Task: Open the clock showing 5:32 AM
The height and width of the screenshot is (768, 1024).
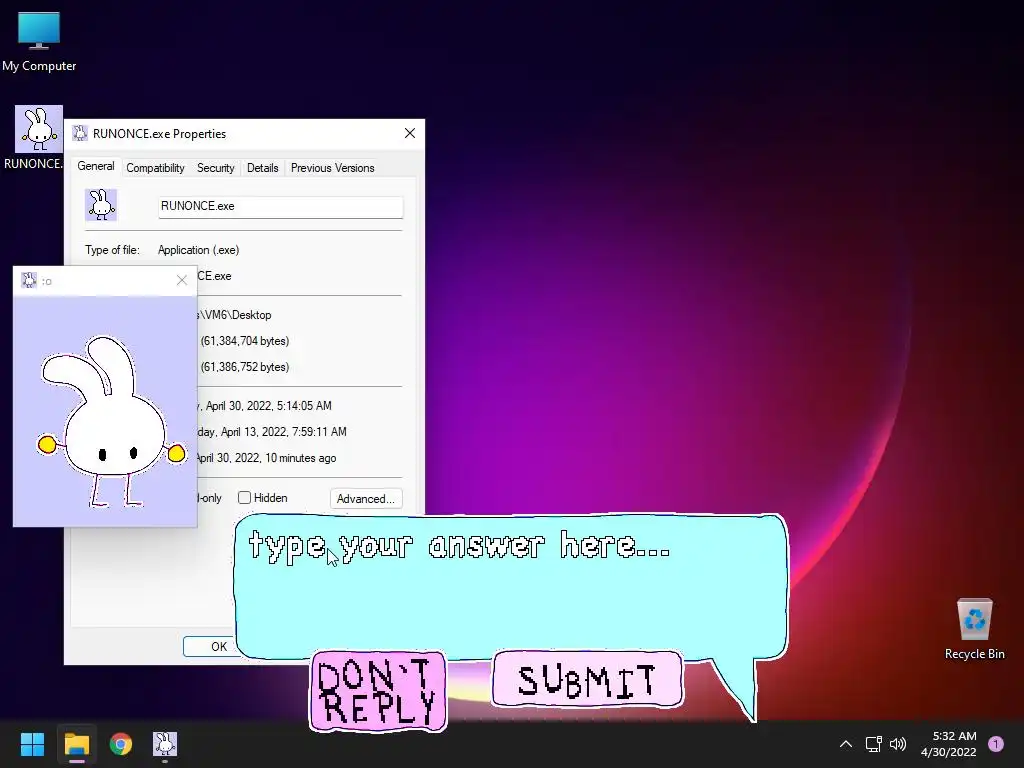Action: 949,744
